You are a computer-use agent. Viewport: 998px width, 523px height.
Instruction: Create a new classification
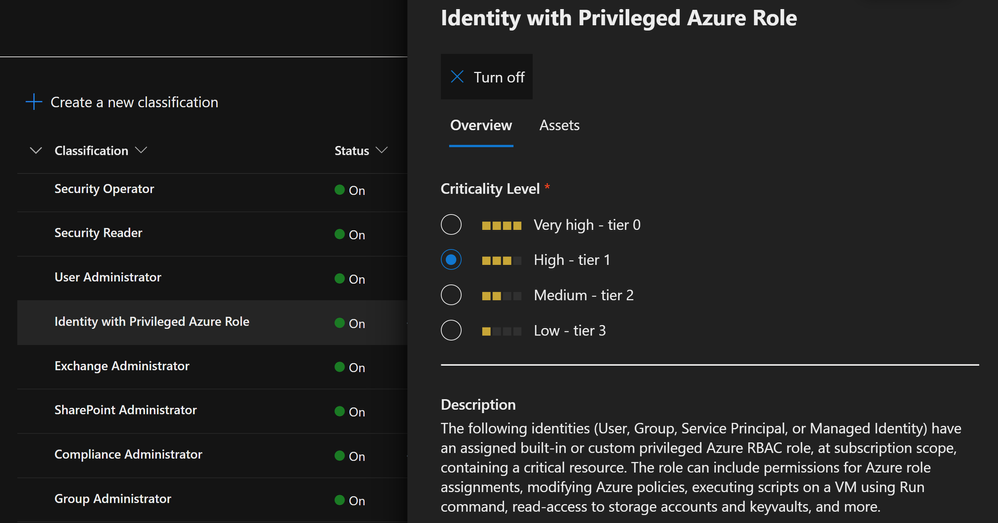click(x=134, y=102)
